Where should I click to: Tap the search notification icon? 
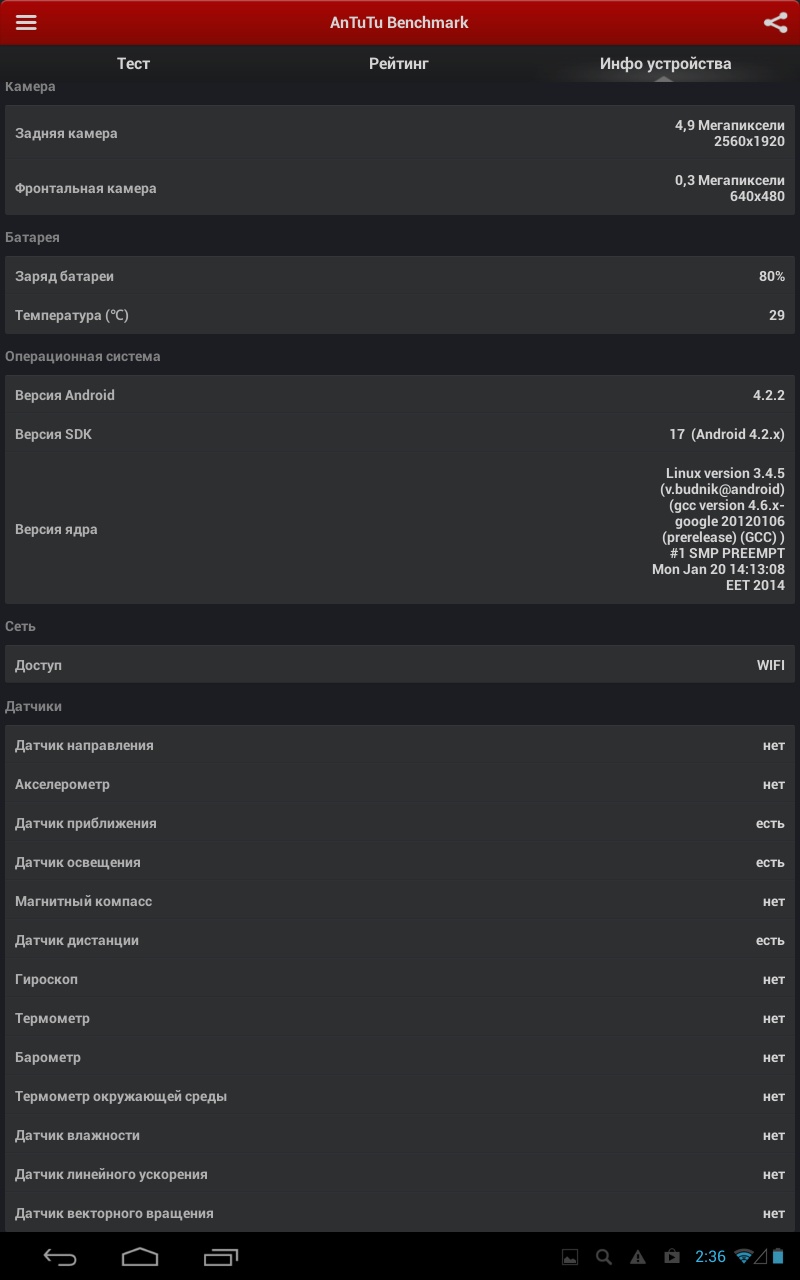(604, 1257)
